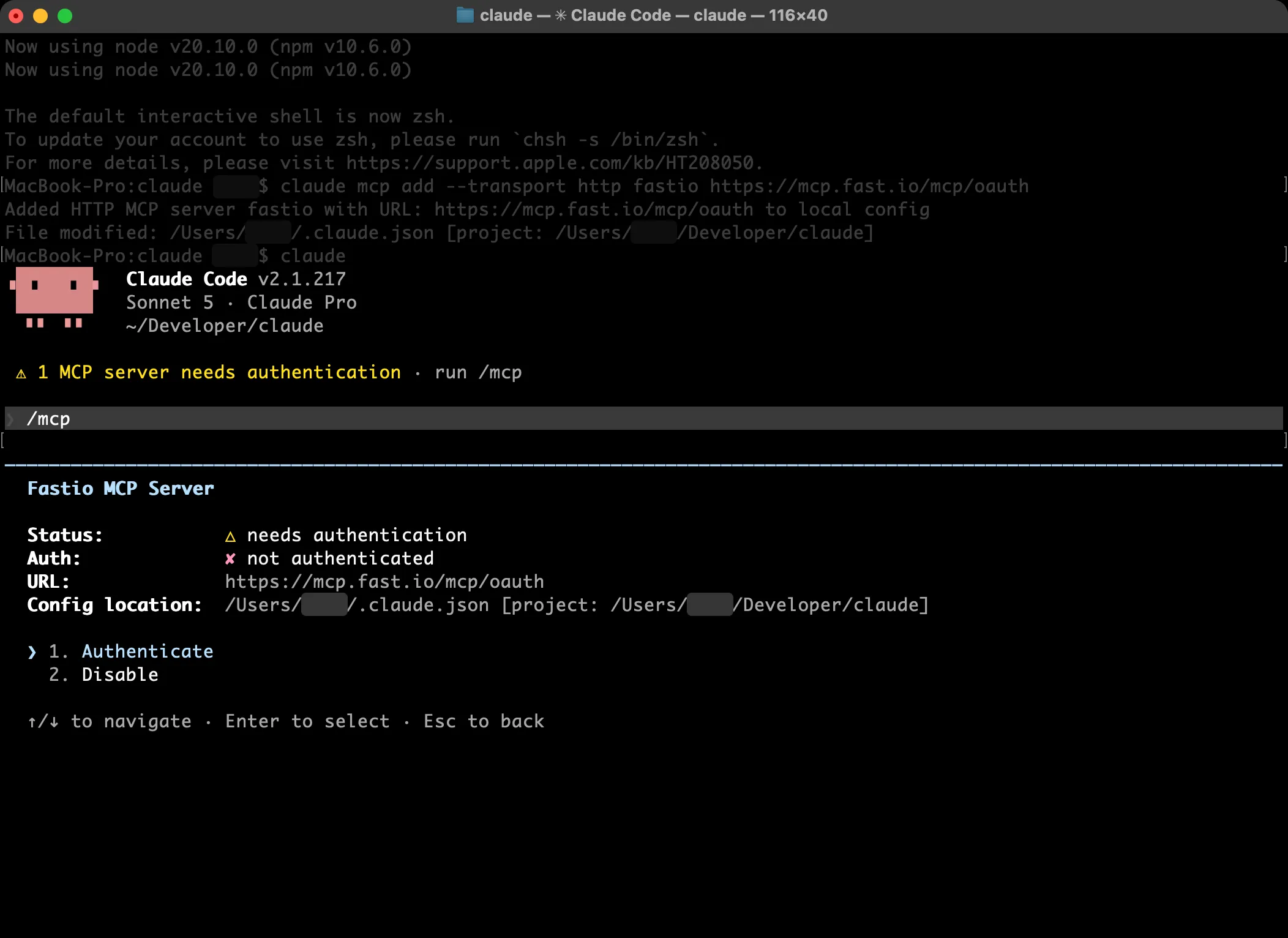Click the 'File modified:' output line
The height and width of the screenshot is (938, 1288).
440,233
